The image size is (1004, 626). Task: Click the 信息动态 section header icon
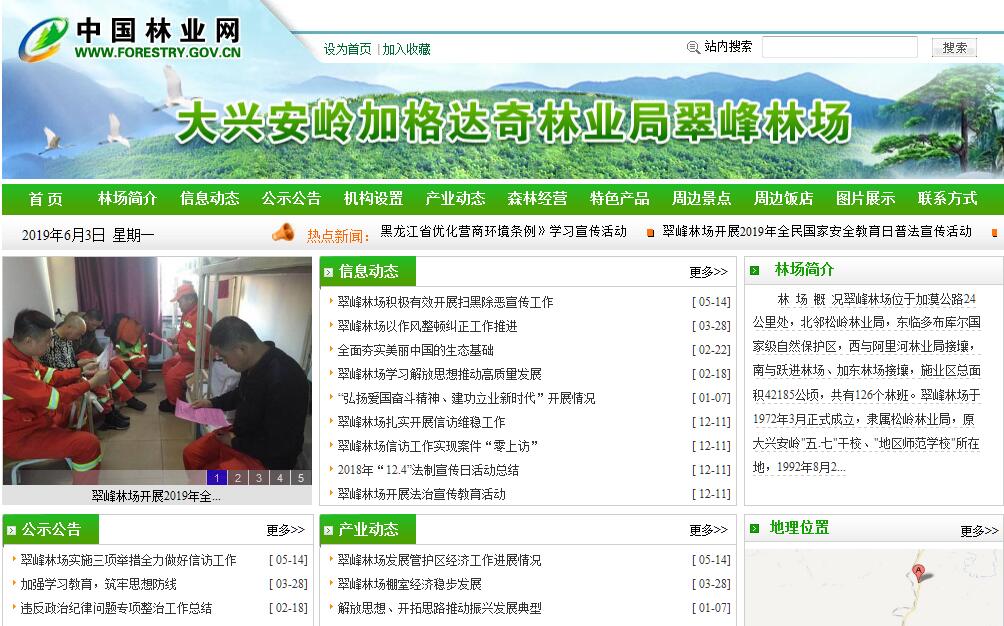(x=328, y=272)
